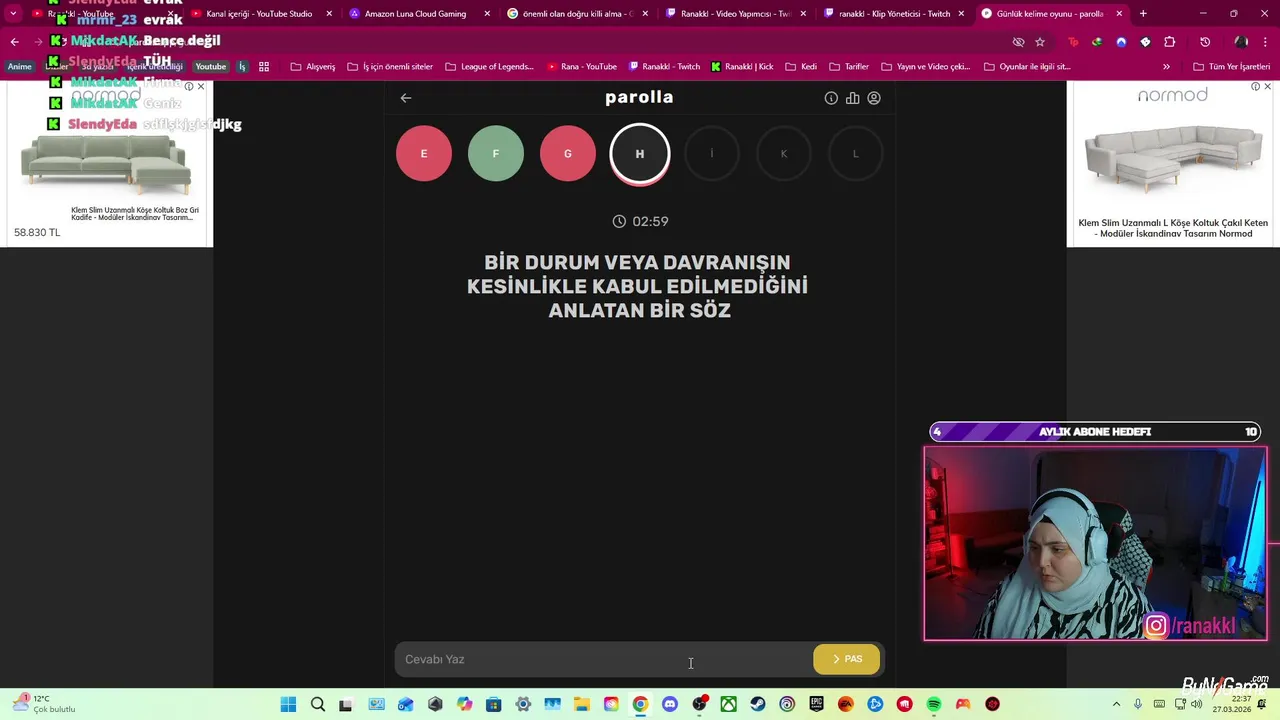Open the apps grid bookmark icon

[264, 67]
